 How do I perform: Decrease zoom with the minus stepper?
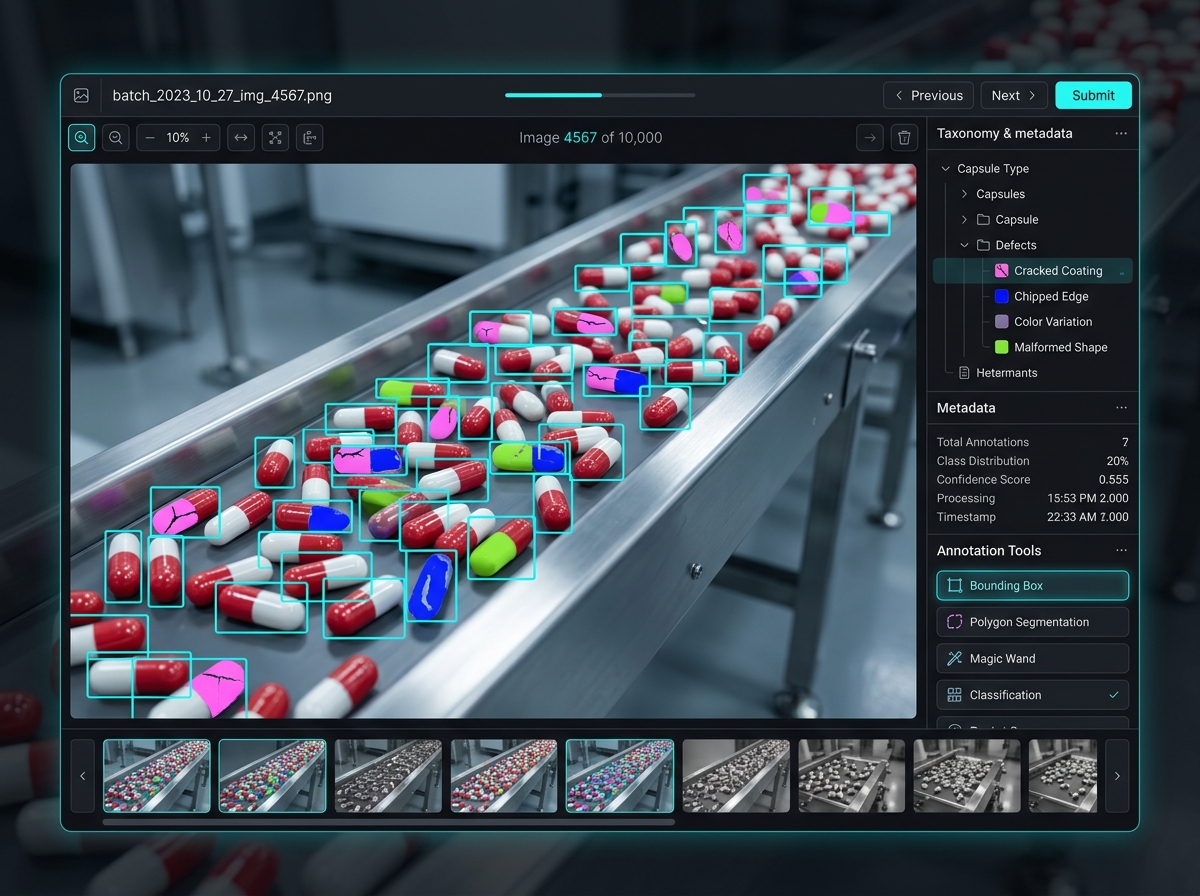[x=150, y=138]
